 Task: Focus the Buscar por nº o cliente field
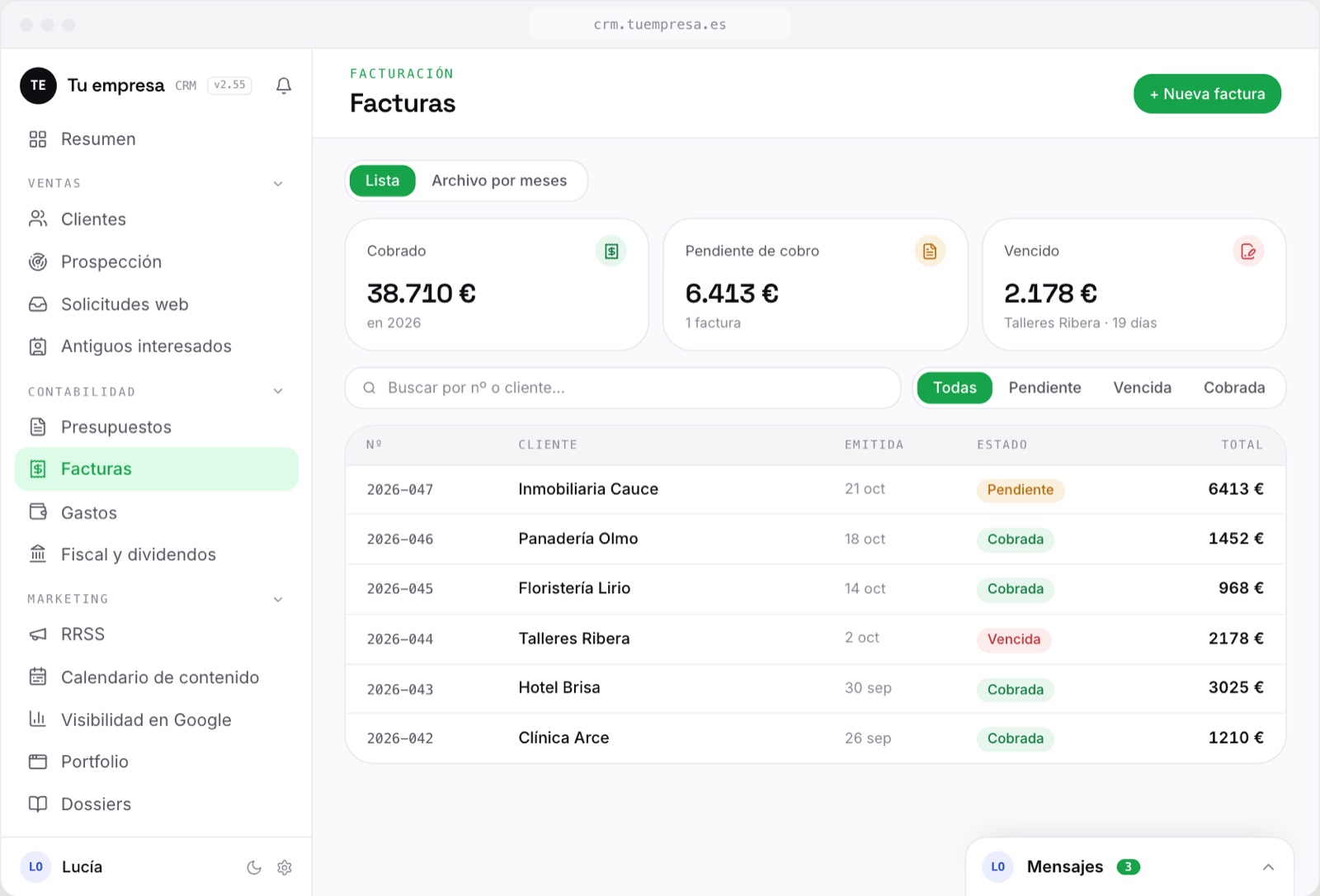pyautogui.click(x=623, y=388)
